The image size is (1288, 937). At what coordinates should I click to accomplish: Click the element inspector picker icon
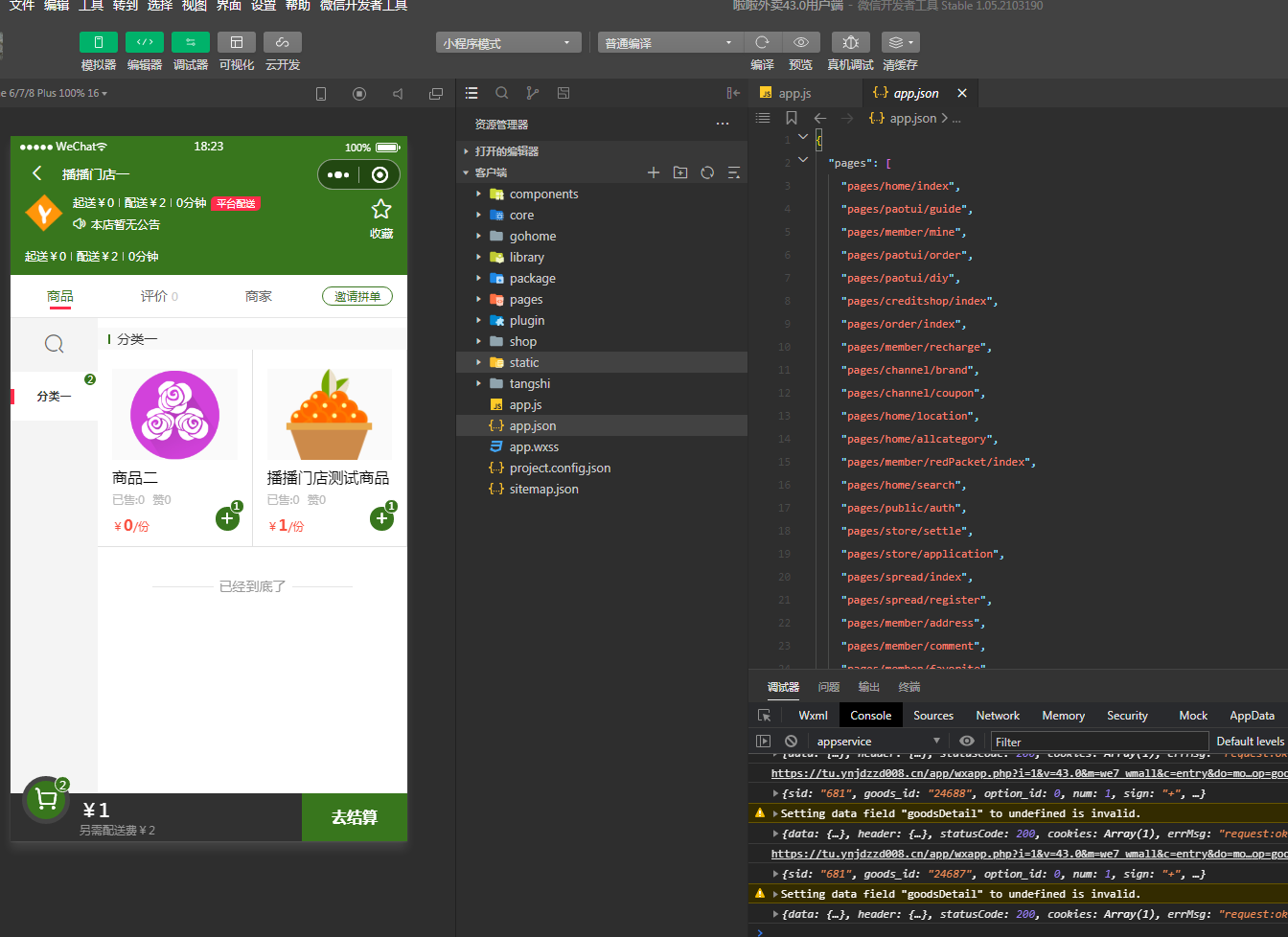[764, 716]
